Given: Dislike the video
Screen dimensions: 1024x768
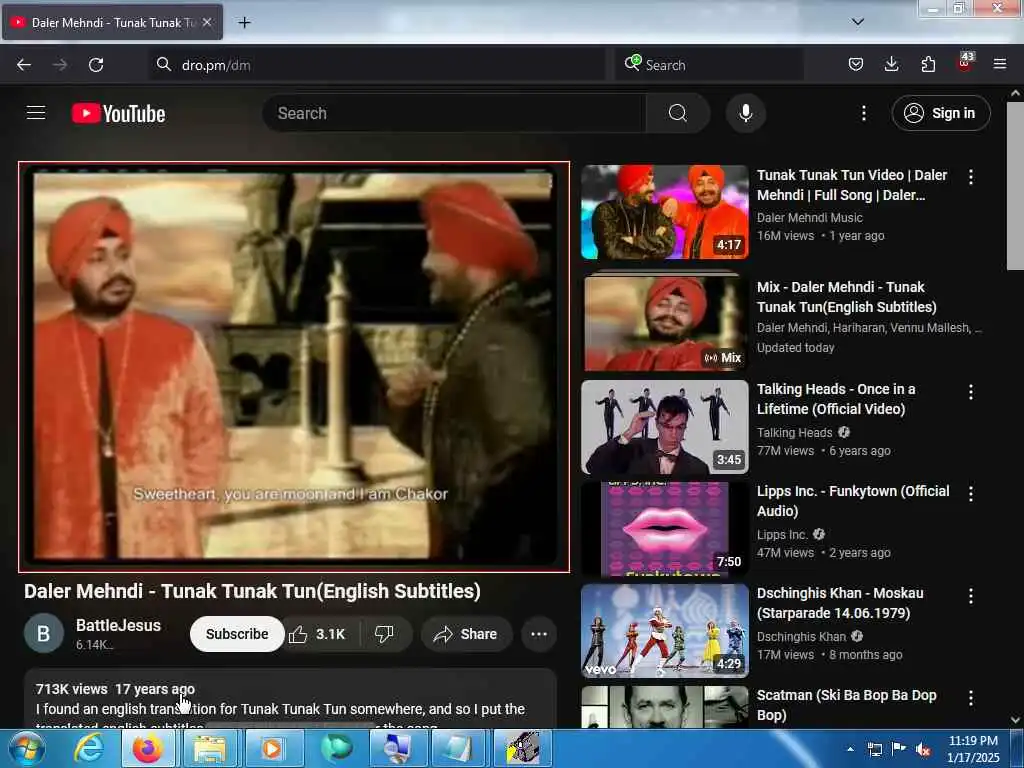Looking at the screenshot, I should (x=385, y=634).
